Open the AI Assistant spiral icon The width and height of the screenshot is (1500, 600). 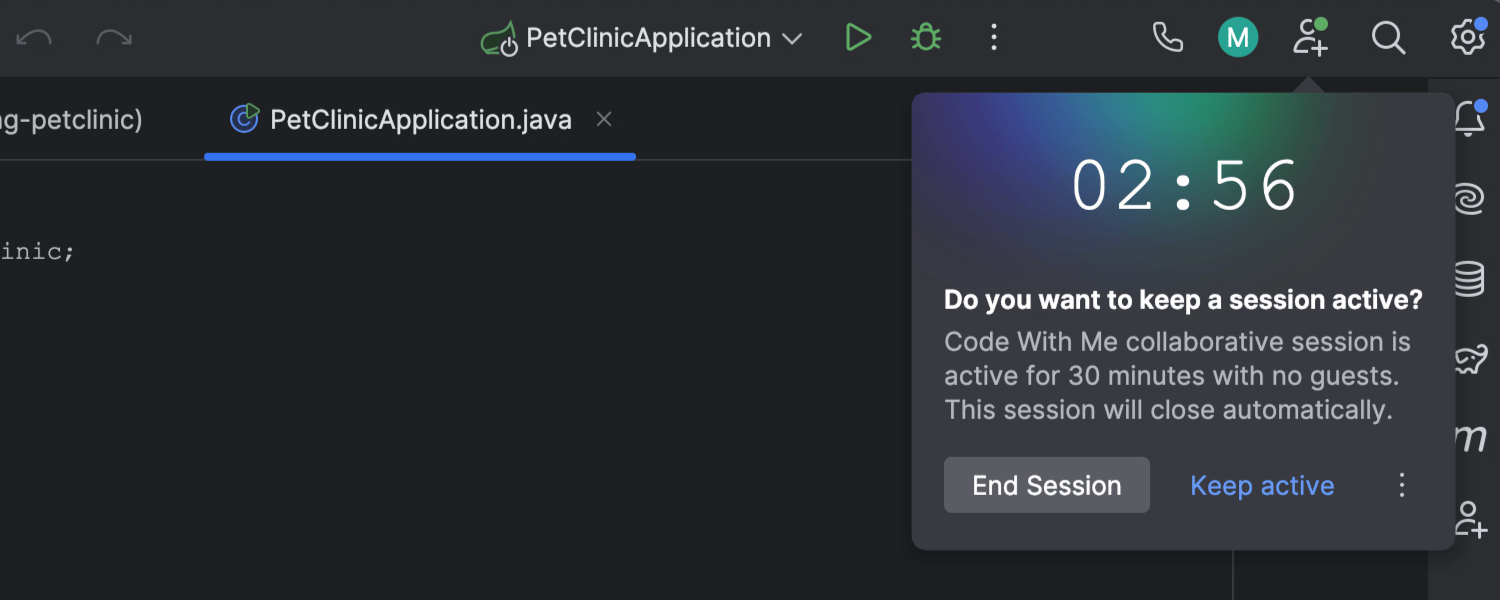(x=1468, y=200)
